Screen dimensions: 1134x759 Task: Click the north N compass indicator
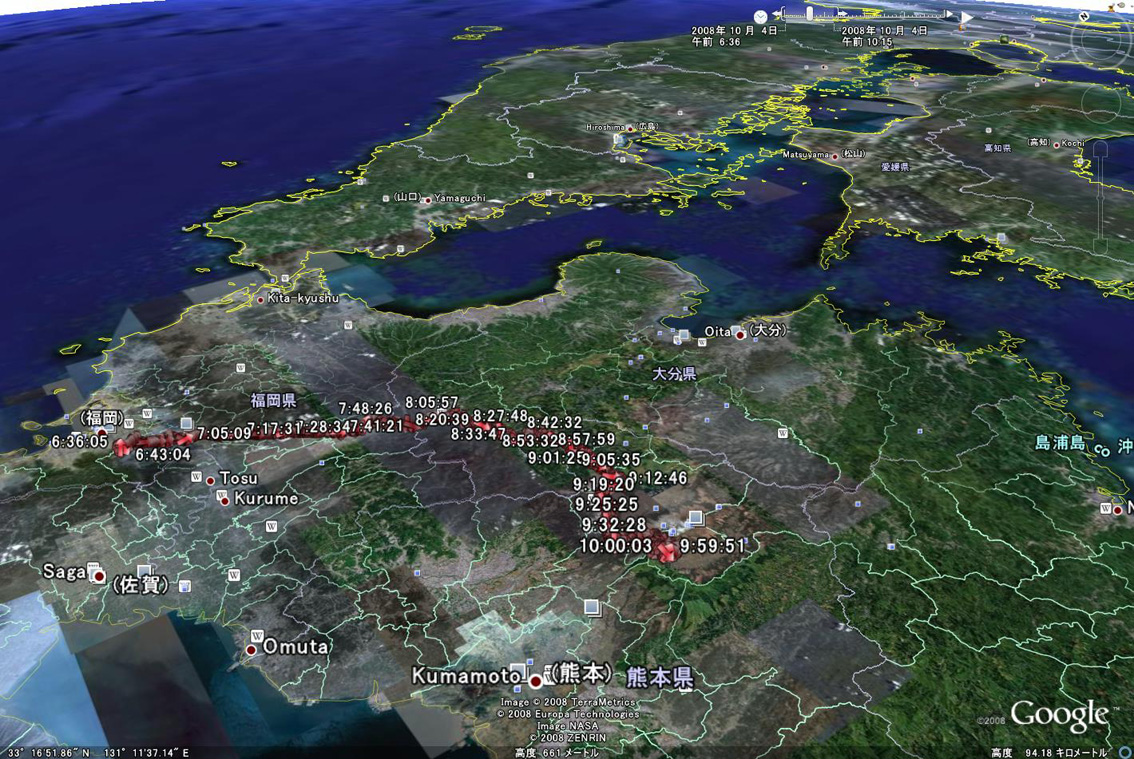1085,17
